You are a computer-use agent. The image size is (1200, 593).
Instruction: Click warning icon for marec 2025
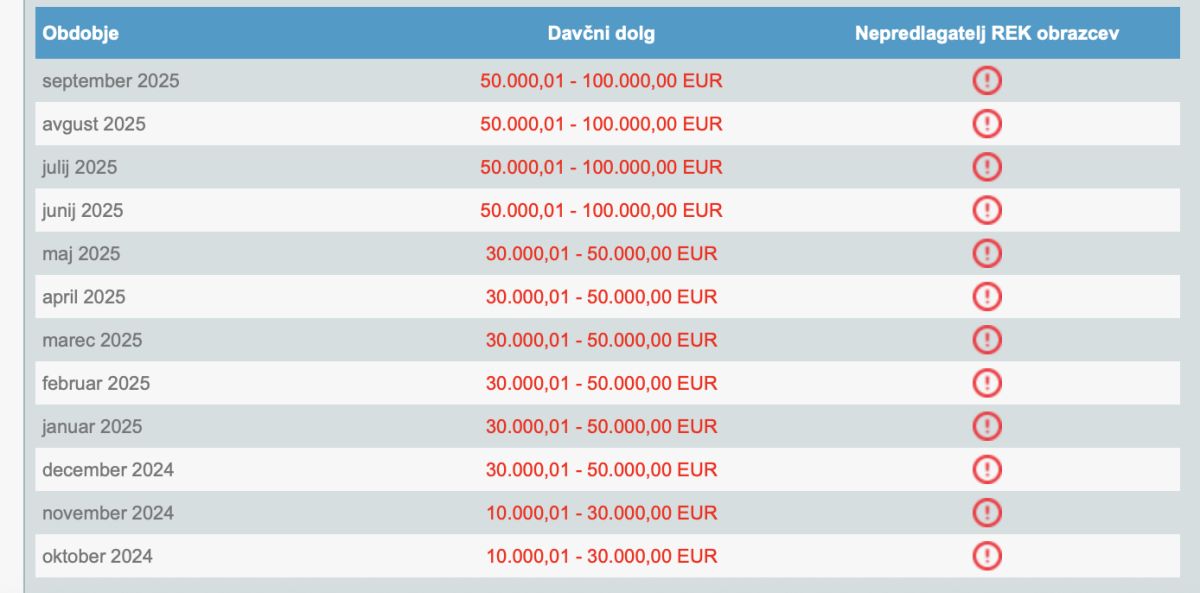pyautogui.click(x=987, y=340)
